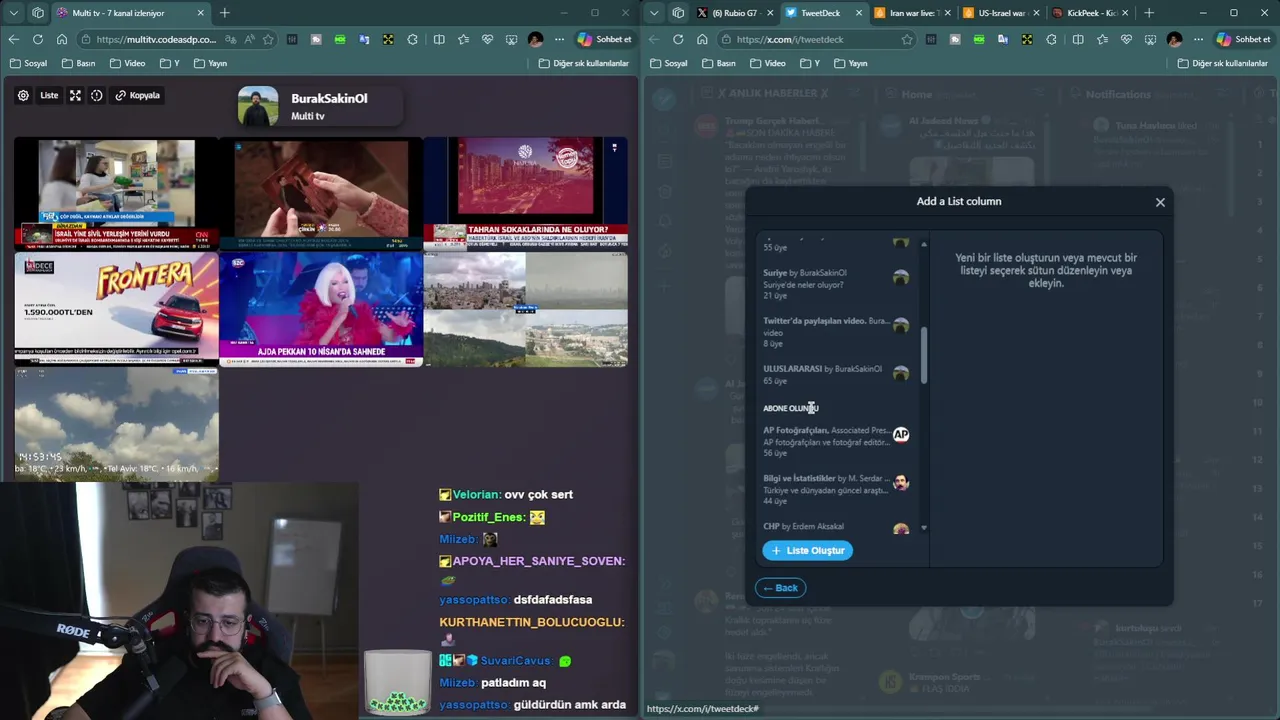Select Bilgi ve İstatistikler list
1280x720 pixels.
(835, 489)
